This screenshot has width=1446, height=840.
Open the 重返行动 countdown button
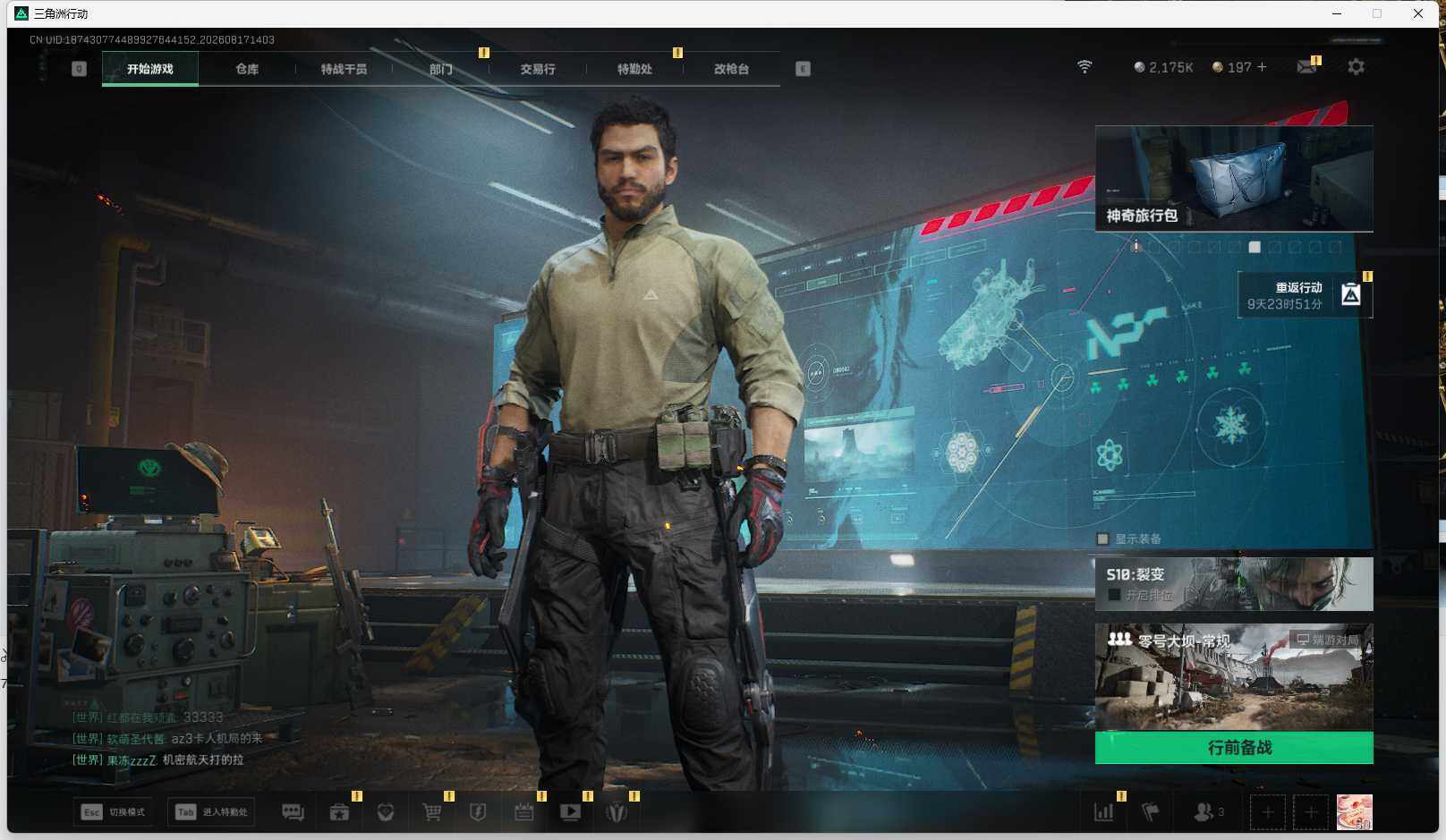(1305, 295)
